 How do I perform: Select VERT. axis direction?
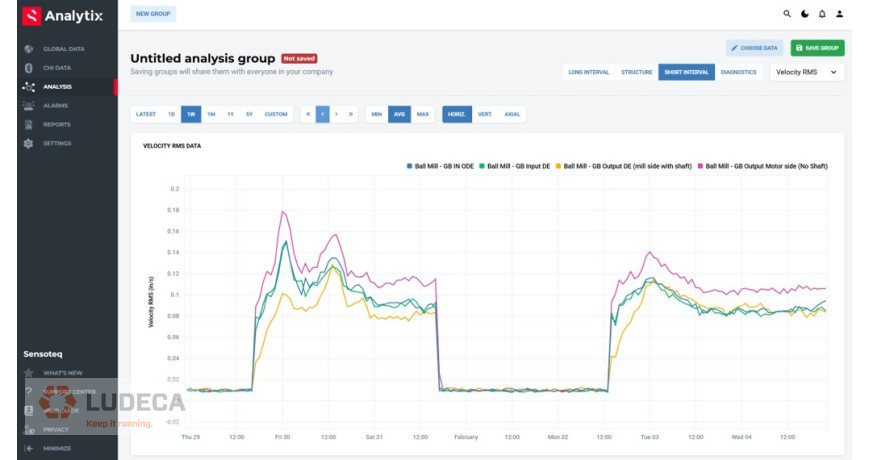pyautogui.click(x=485, y=114)
